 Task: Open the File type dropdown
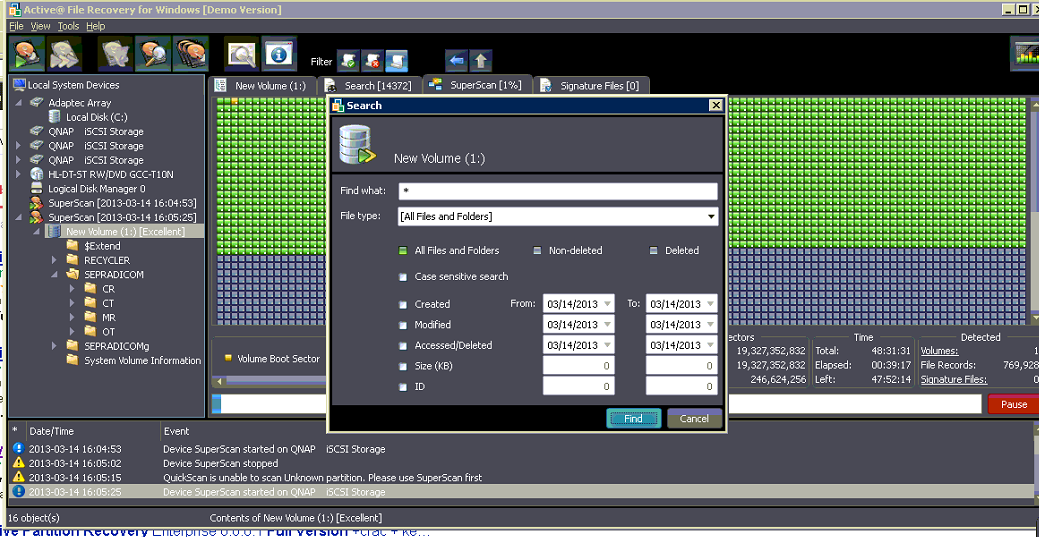click(711, 217)
